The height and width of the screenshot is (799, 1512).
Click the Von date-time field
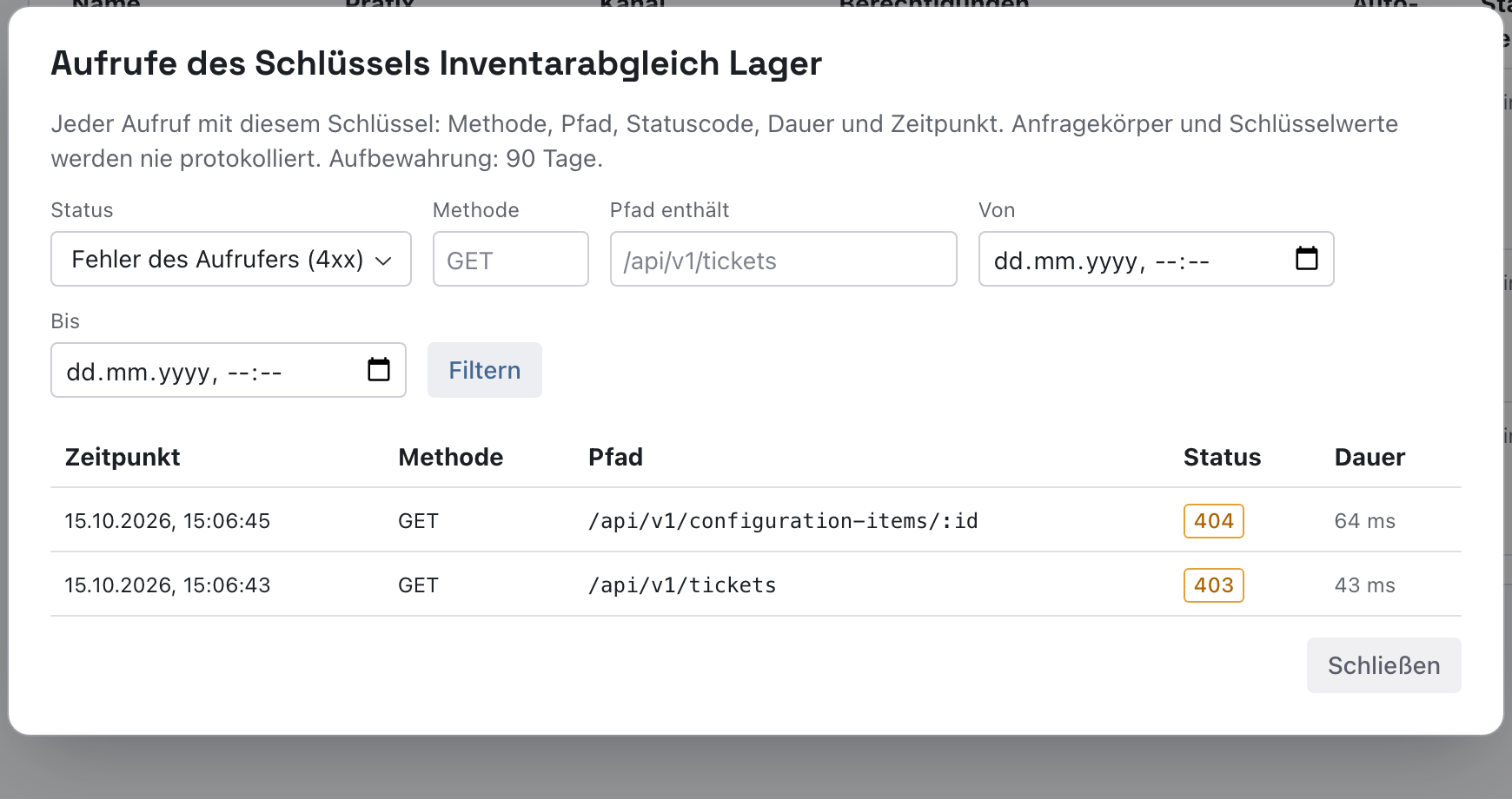(1156, 259)
